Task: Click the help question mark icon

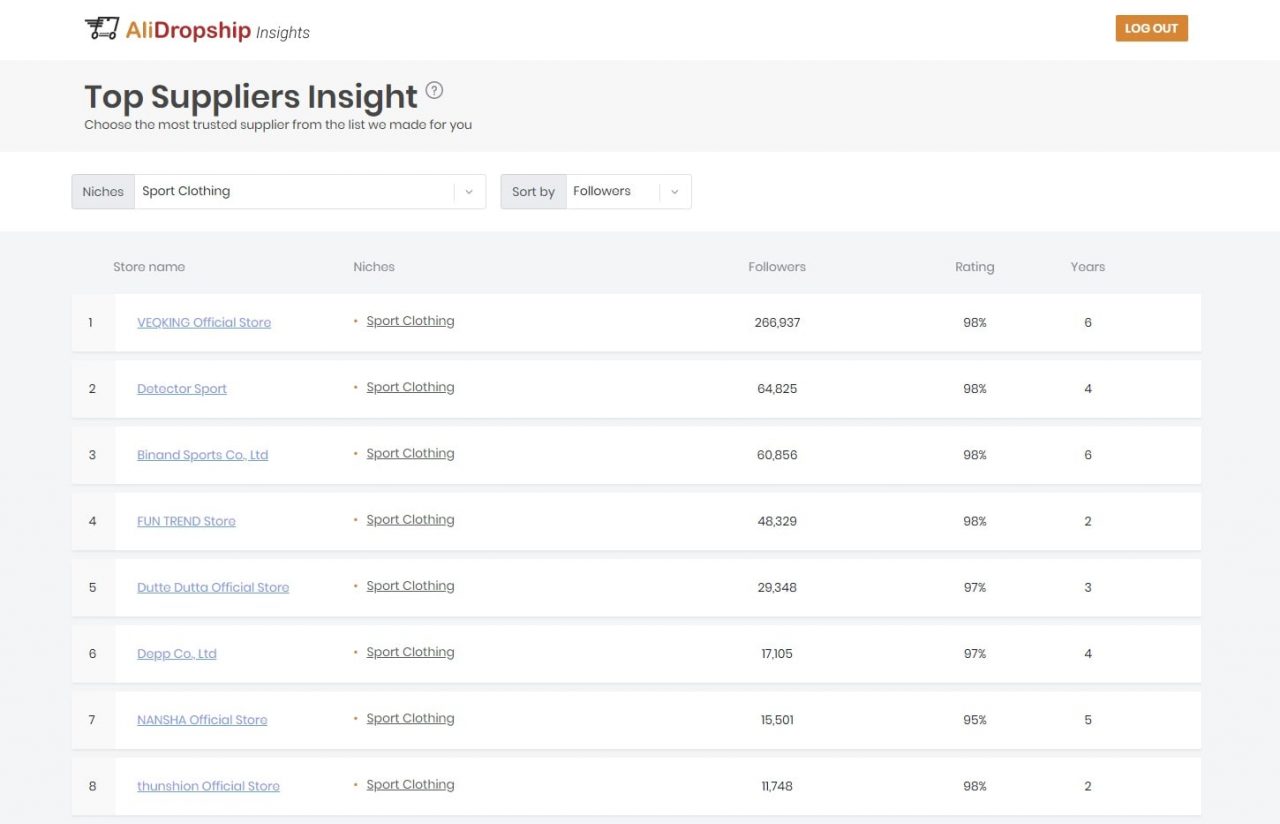Action: [x=434, y=90]
